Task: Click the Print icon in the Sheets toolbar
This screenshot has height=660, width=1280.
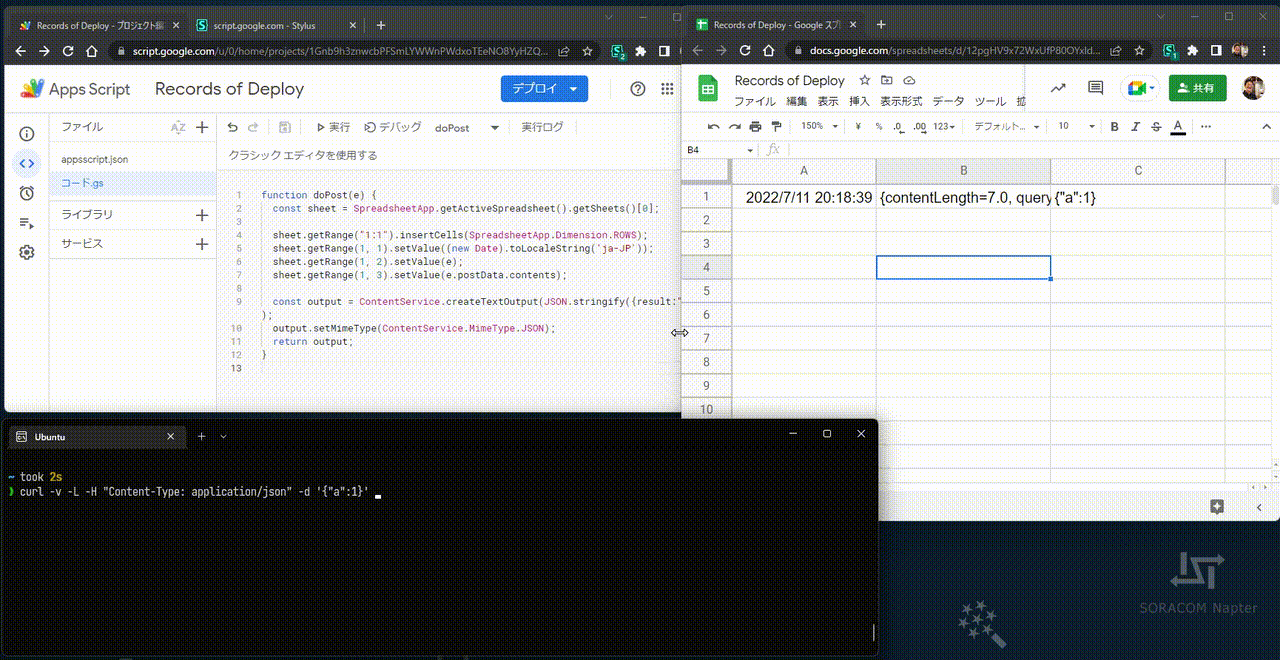Action: [754, 127]
